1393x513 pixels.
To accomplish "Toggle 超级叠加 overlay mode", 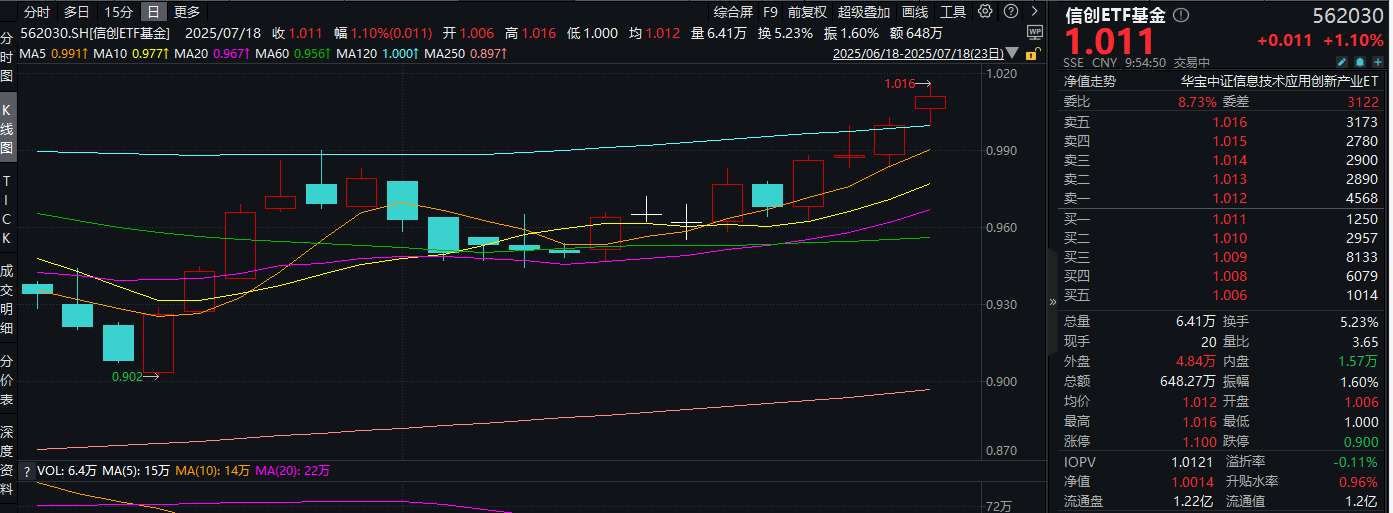I will 863,12.
